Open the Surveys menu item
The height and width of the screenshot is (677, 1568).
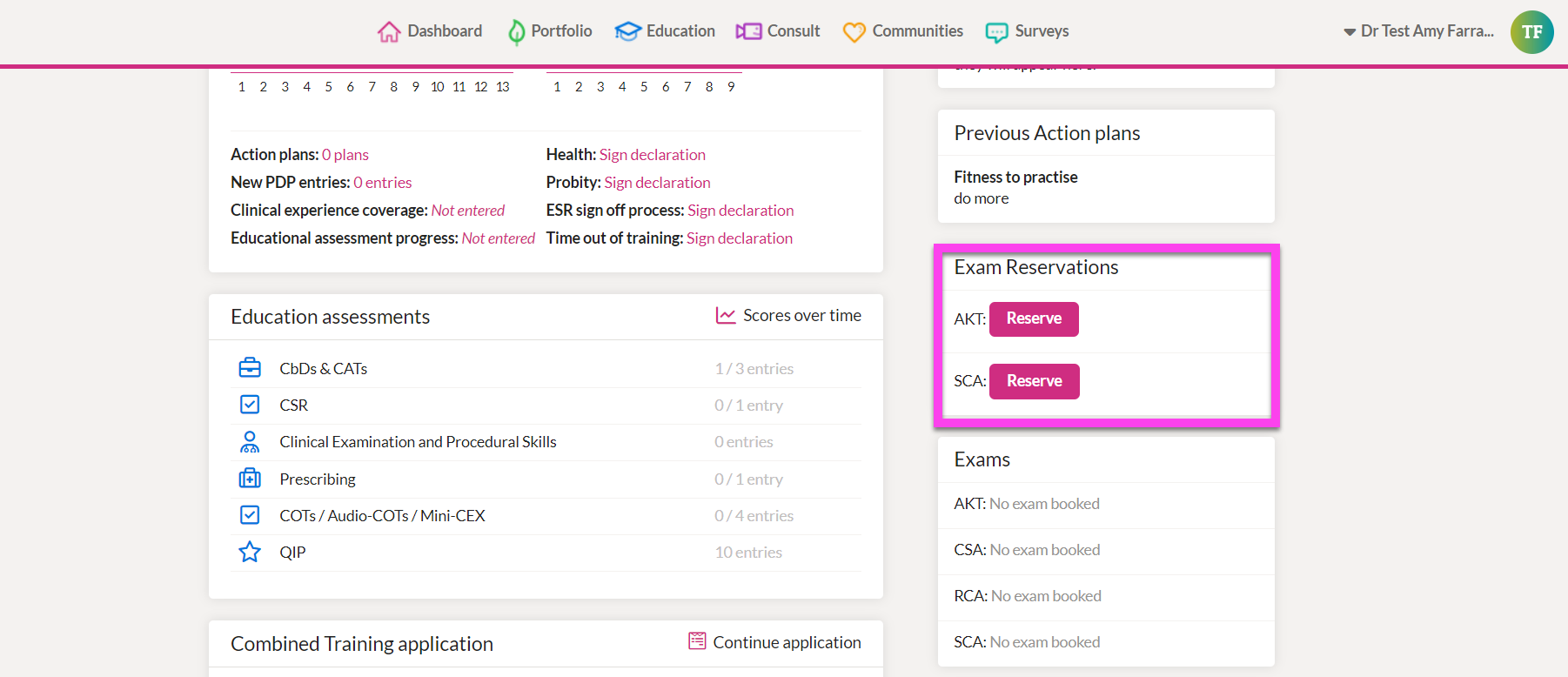coord(1041,31)
